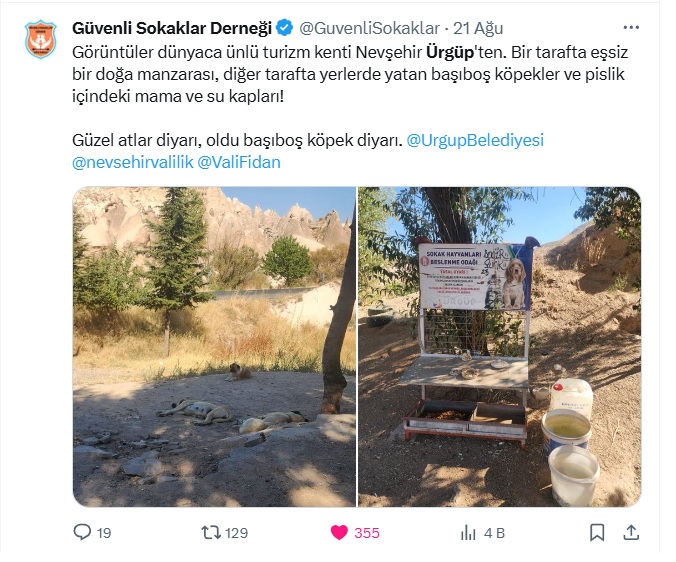Open the @ValiFidan mention

pyautogui.click(x=239, y=162)
